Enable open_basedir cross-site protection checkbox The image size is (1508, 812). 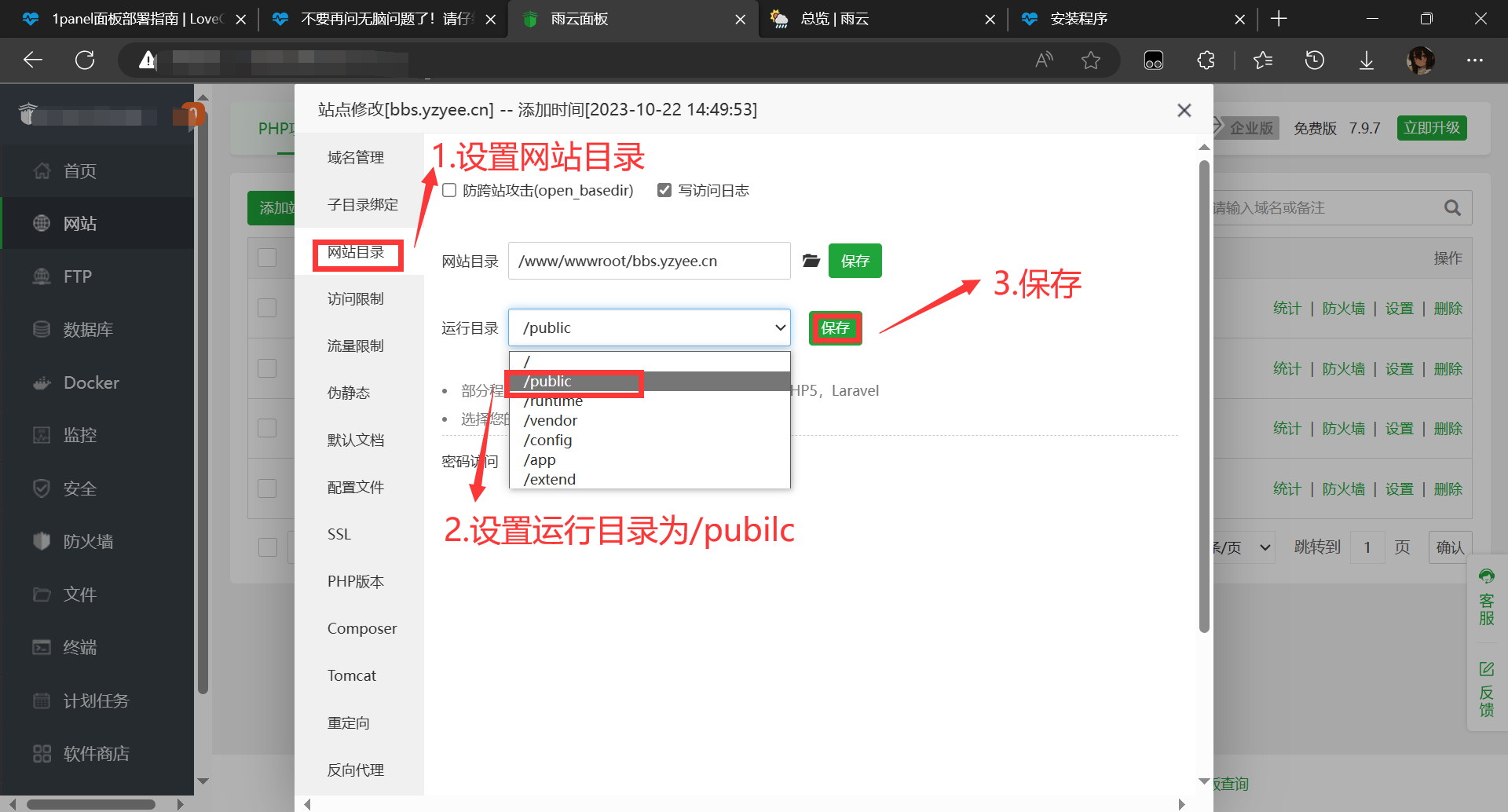coord(449,190)
